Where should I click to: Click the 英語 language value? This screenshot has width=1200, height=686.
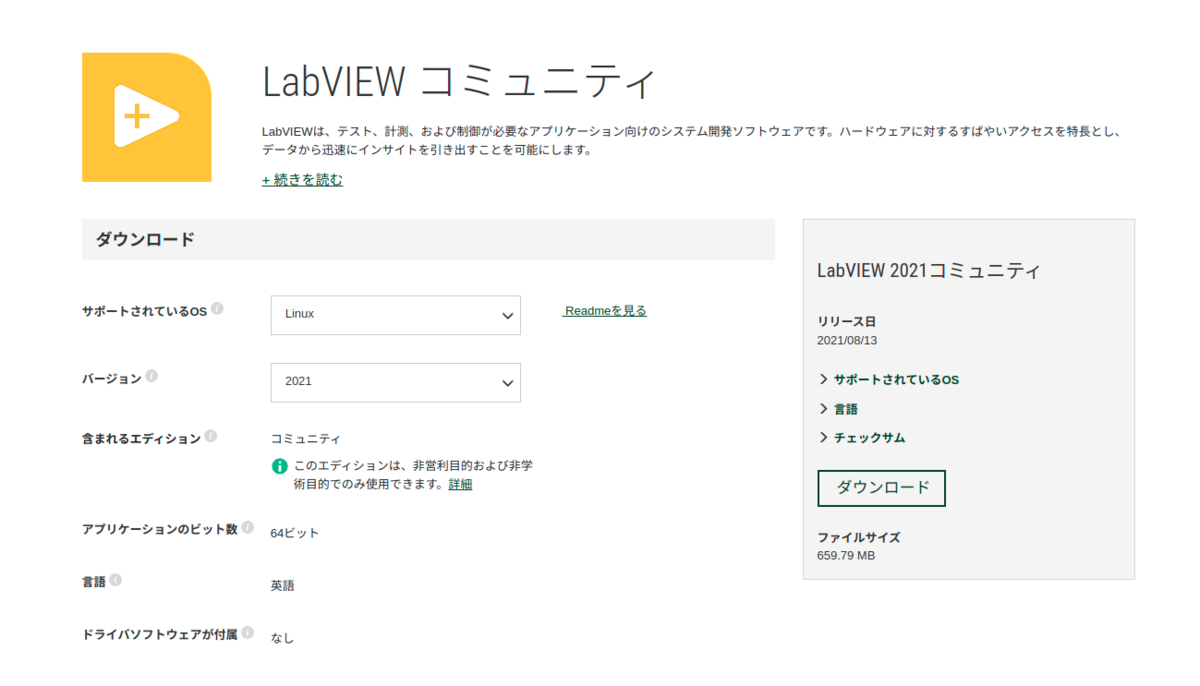[283, 586]
